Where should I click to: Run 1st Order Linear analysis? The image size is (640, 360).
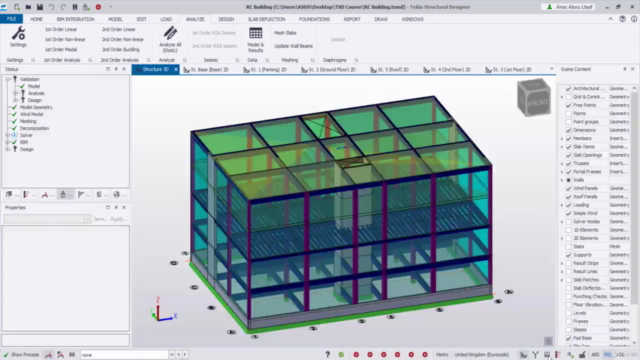[61, 29]
